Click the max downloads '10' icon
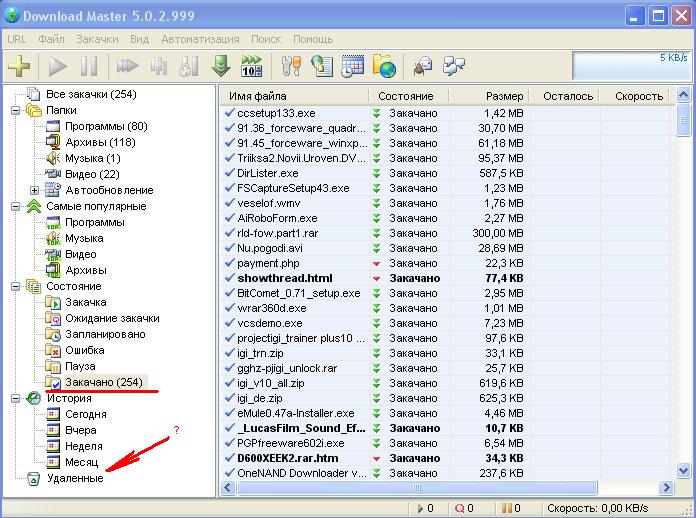 (252, 66)
